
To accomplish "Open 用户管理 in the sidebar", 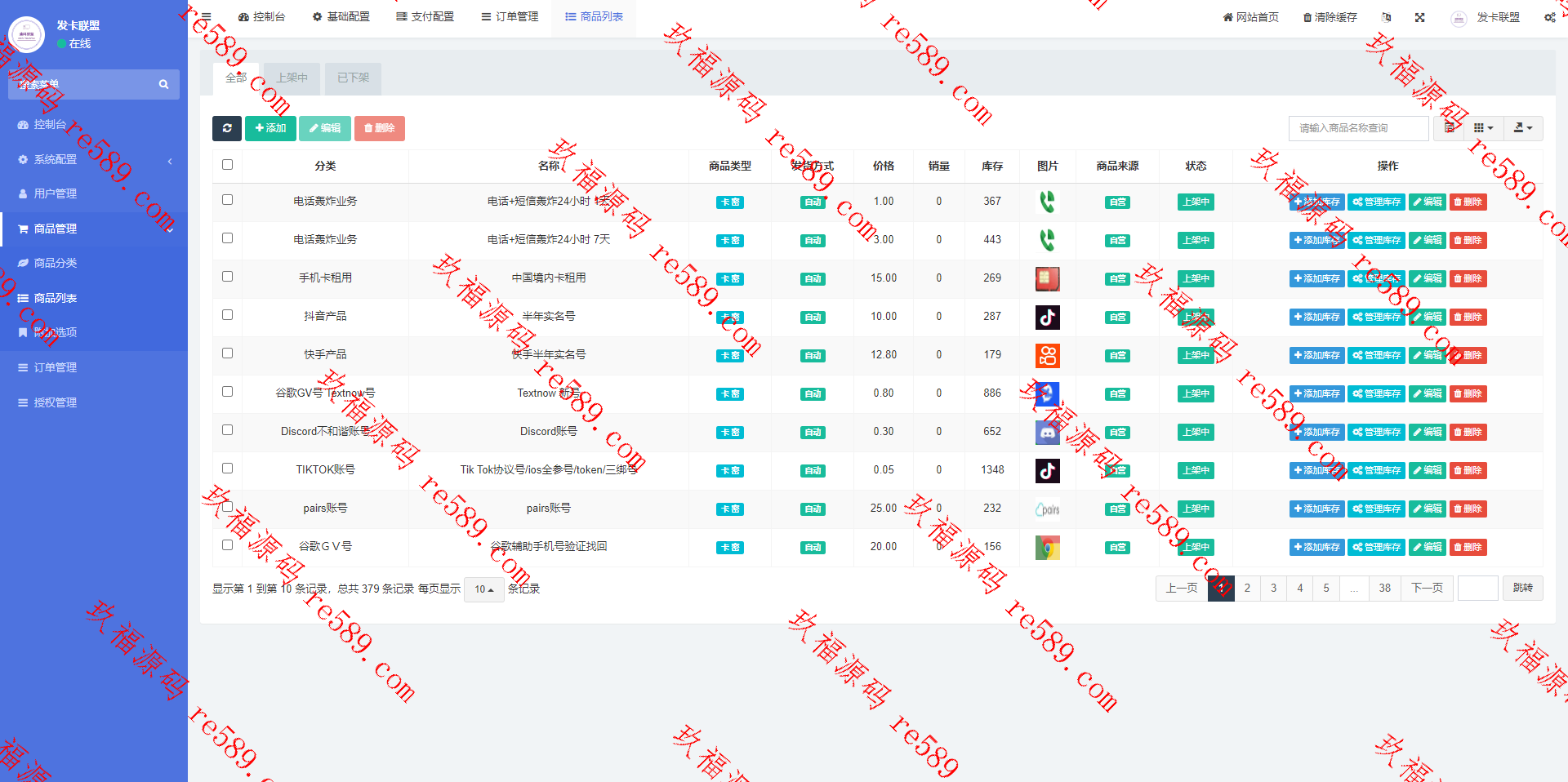I will (x=93, y=193).
